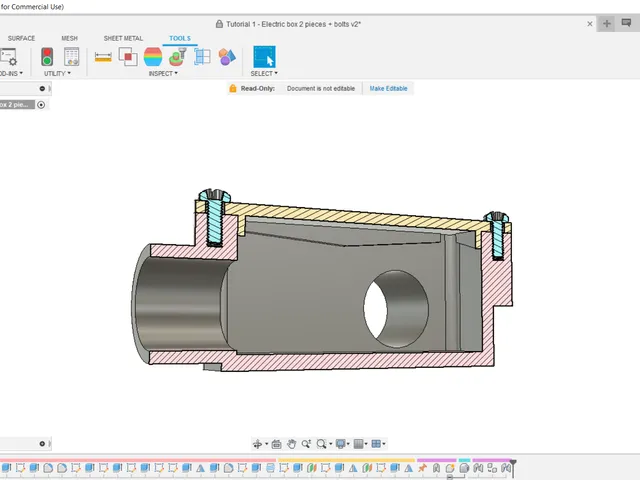The height and width of the screenshot is (480, 640).
Task: Click the pushpin feature in timeline
Action: (422, 468)
